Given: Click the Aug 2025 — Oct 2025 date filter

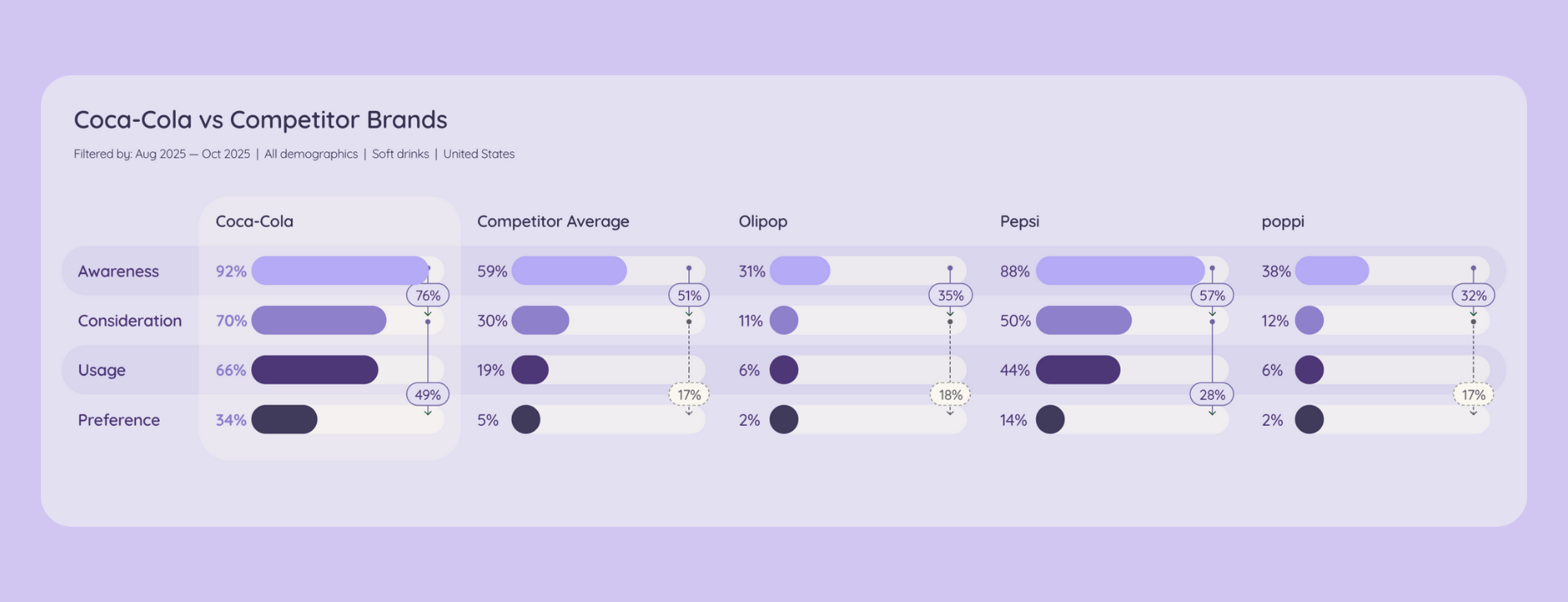Looking at the screenshot, I should tap(192, 154).
